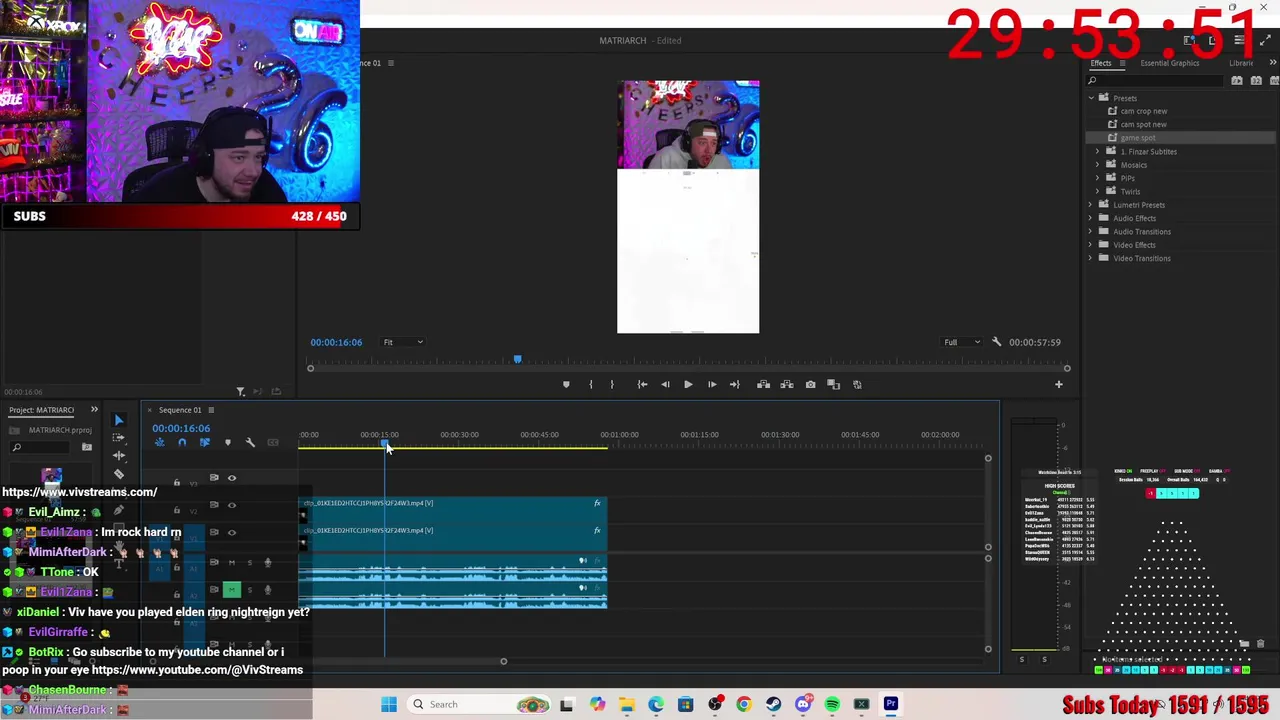Toggle insert sequences as nests in timeline
The height and width of the screenshot is (720, 1280).
tap(159, 442)
